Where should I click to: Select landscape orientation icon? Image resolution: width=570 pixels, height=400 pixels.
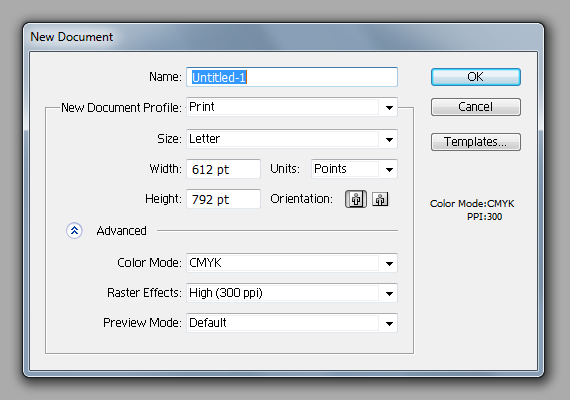[x=380, y=199]
